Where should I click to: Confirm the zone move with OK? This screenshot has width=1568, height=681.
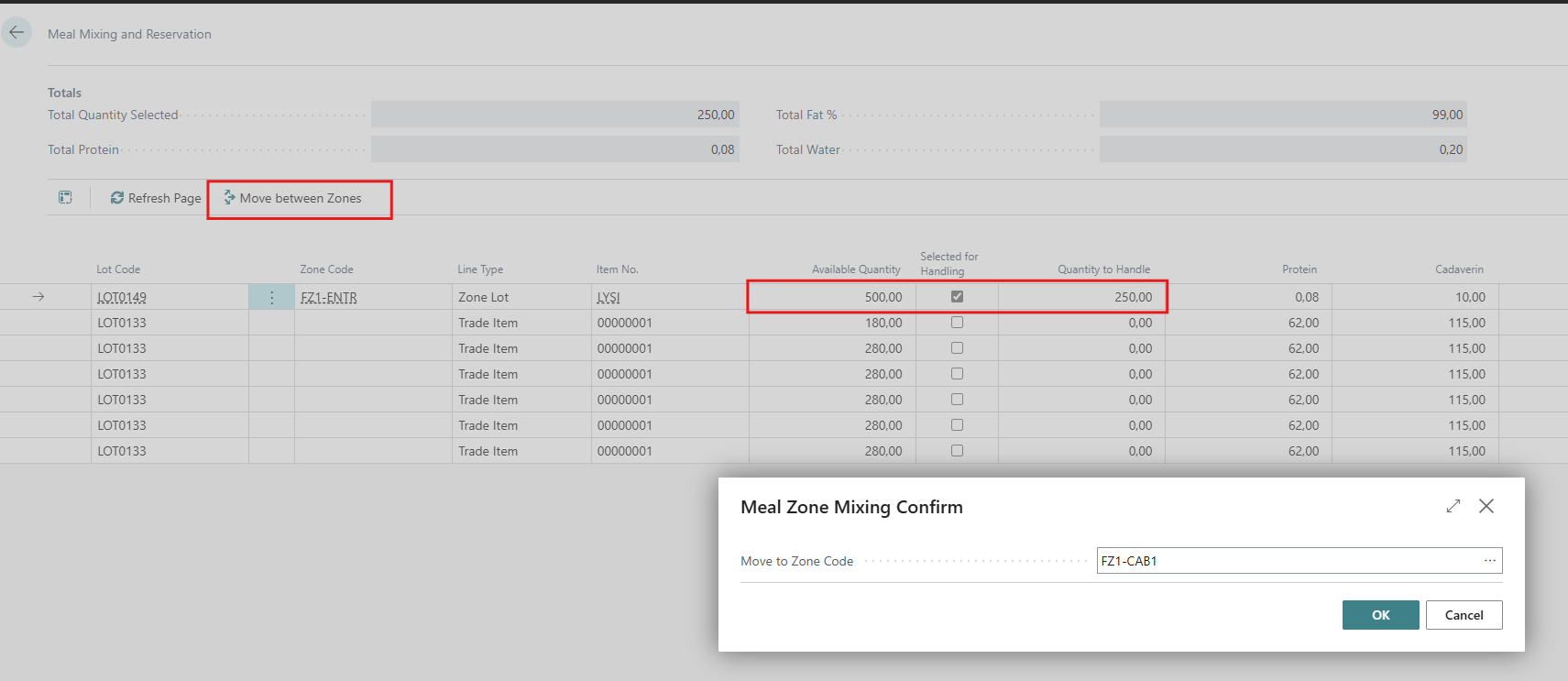(x=1380, y=615)
